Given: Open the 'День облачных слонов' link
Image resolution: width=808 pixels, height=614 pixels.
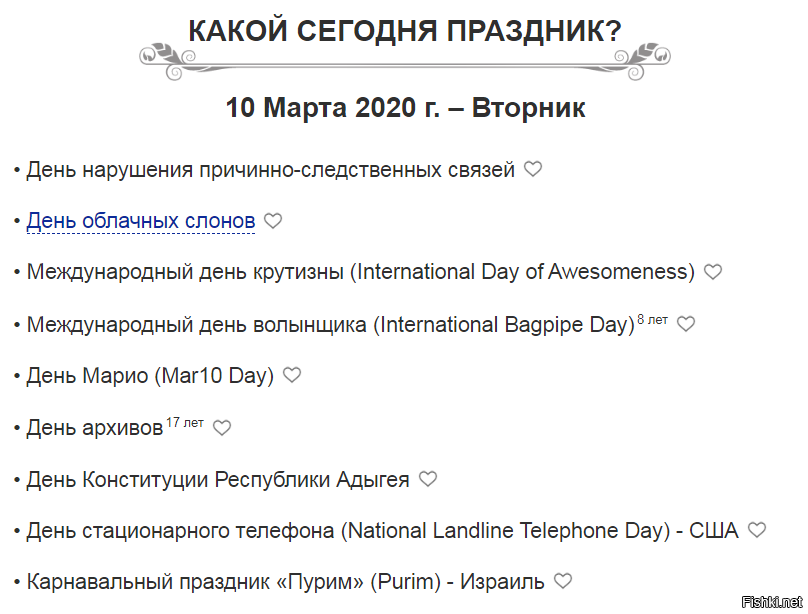Looking at the screenshot, I should click(x=141, y=221).
